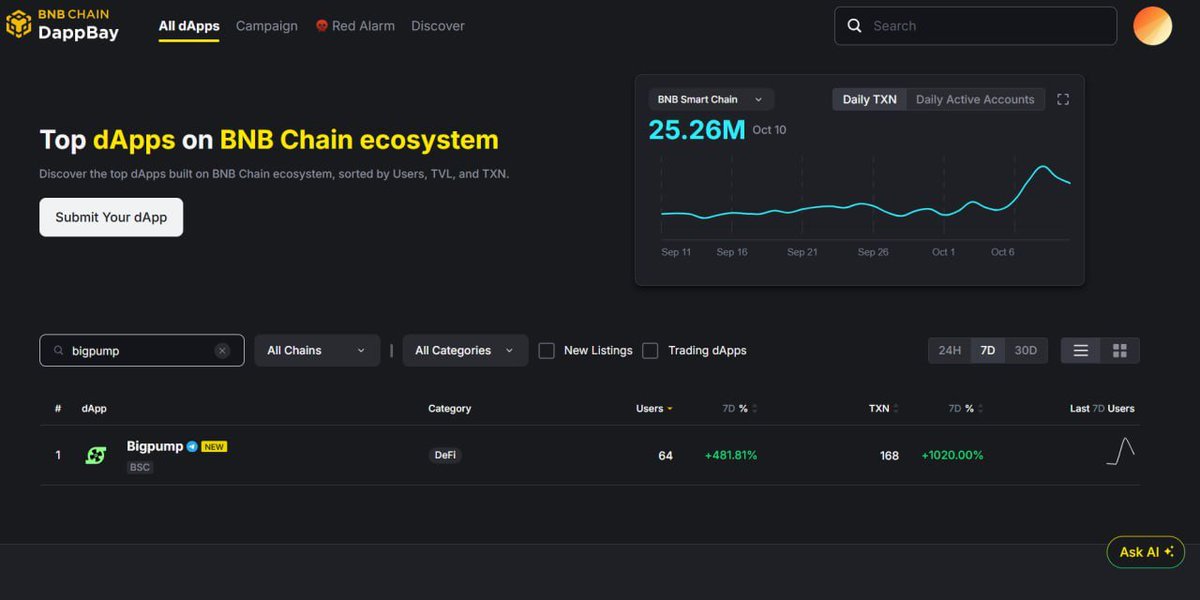Click the Red Alarm skull icon
Image resolution: width=1200 pixels, height=600 pixels.
click(322, 26)
